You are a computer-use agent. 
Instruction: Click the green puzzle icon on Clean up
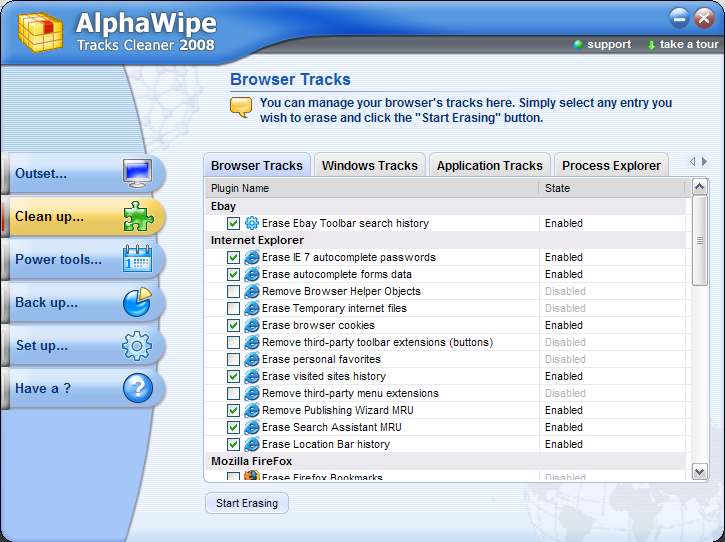138,216
